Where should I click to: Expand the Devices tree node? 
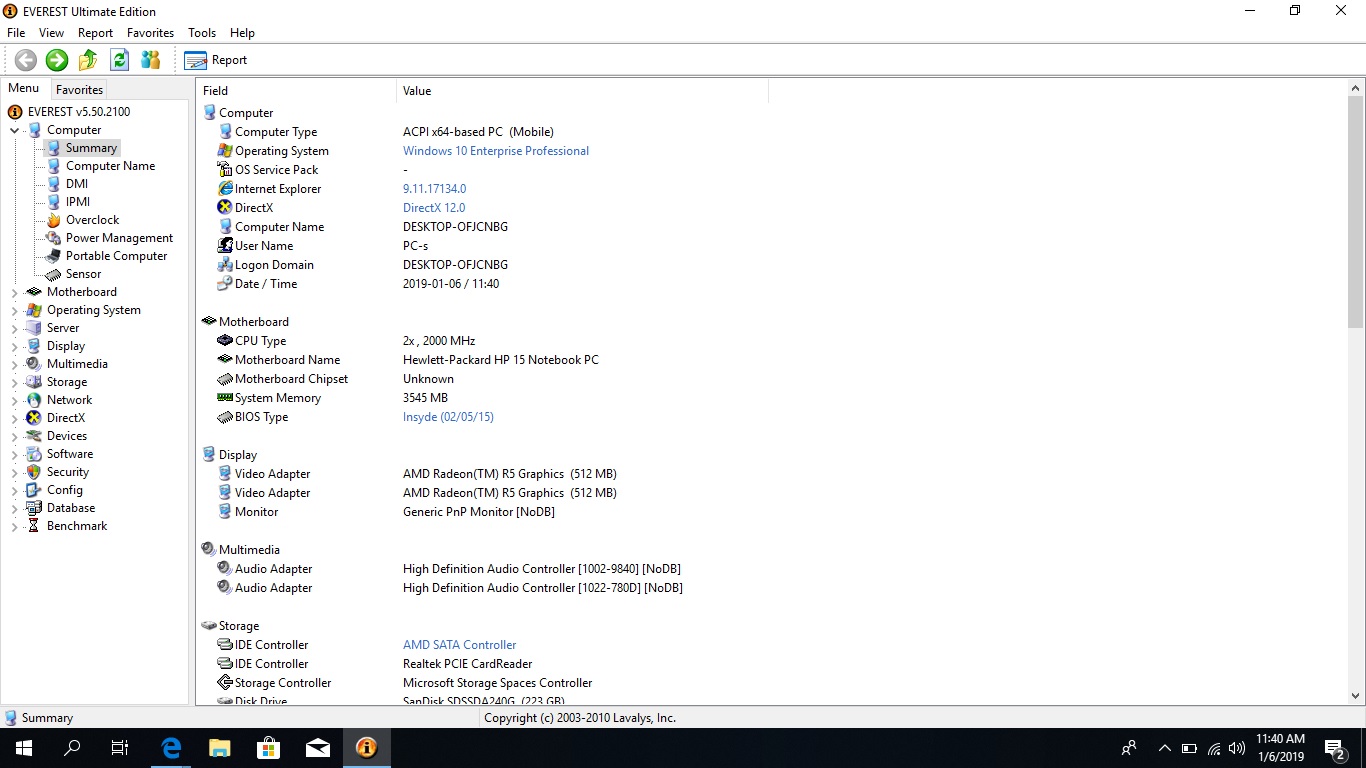[14, 436]
